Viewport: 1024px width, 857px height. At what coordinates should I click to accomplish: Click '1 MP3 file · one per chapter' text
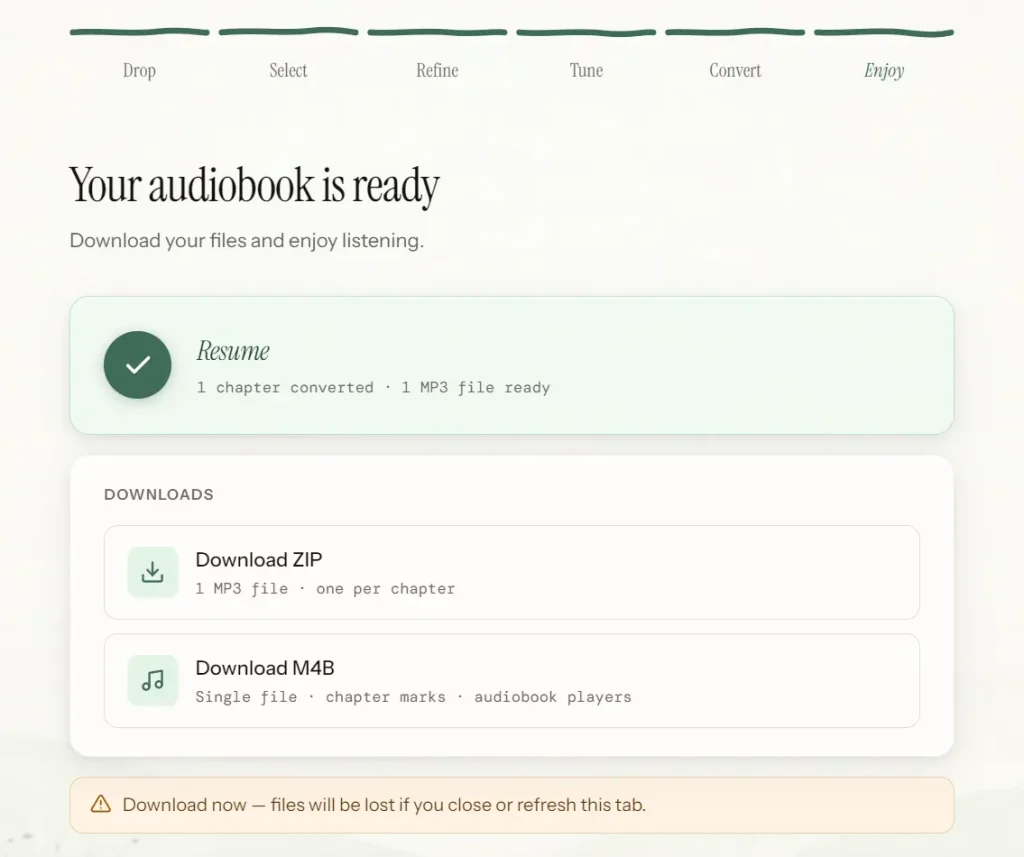click(x=325, y=589)
